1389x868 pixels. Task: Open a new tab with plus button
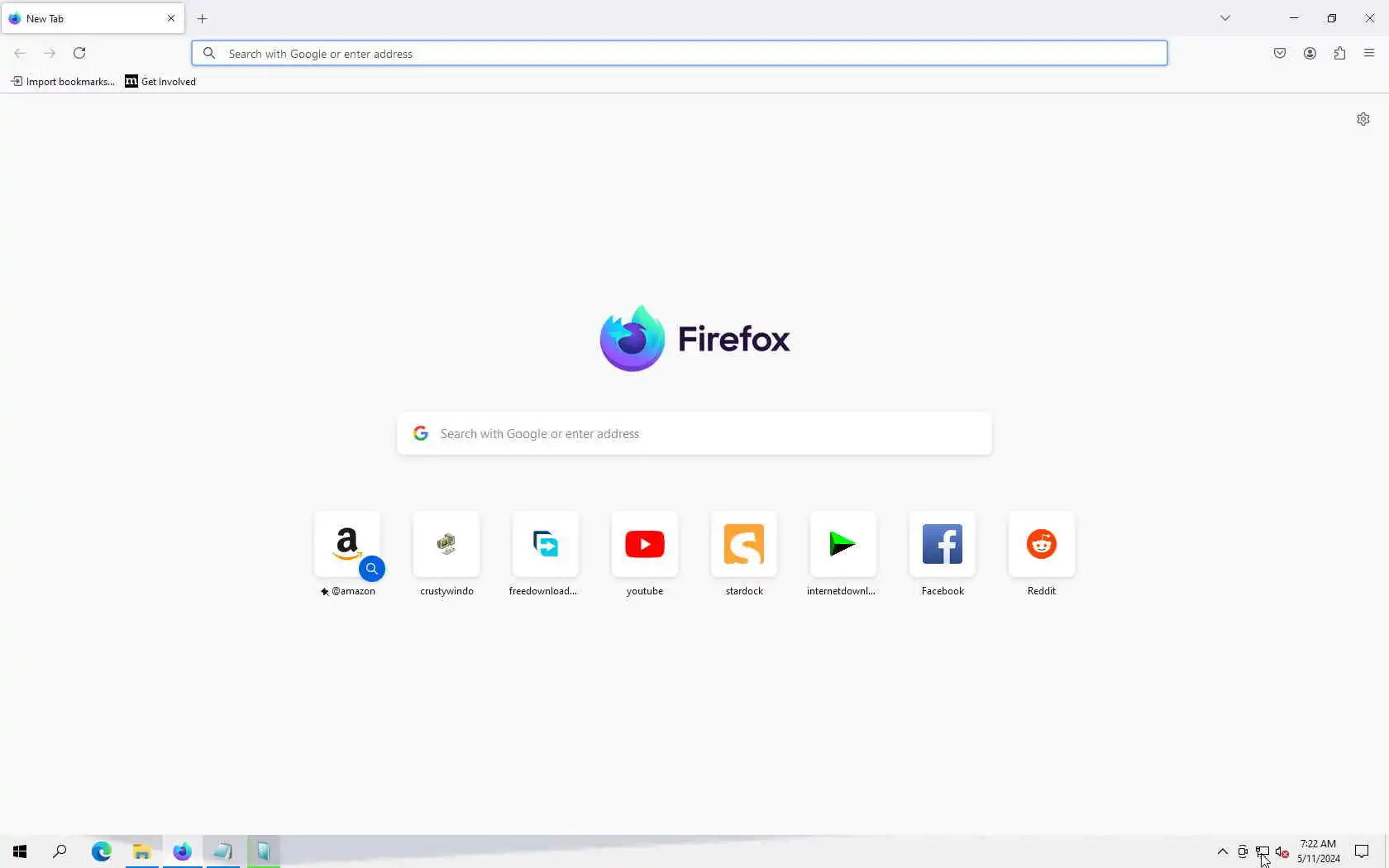pos(203,18)
